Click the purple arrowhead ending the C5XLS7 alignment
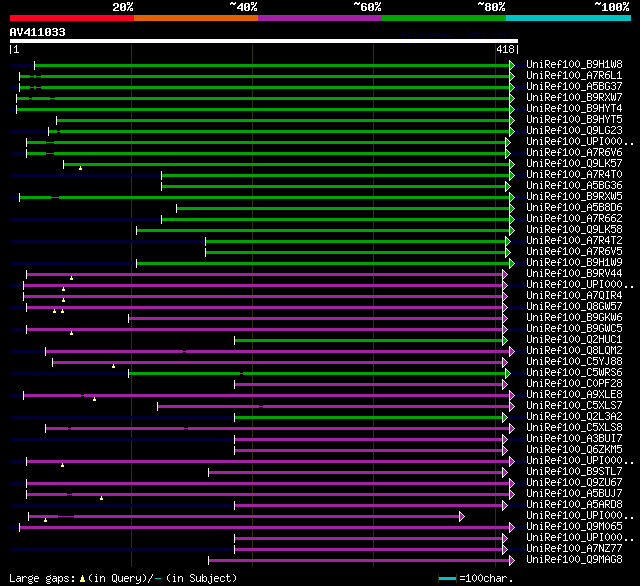Screen dimensions: 640x586 512,406
